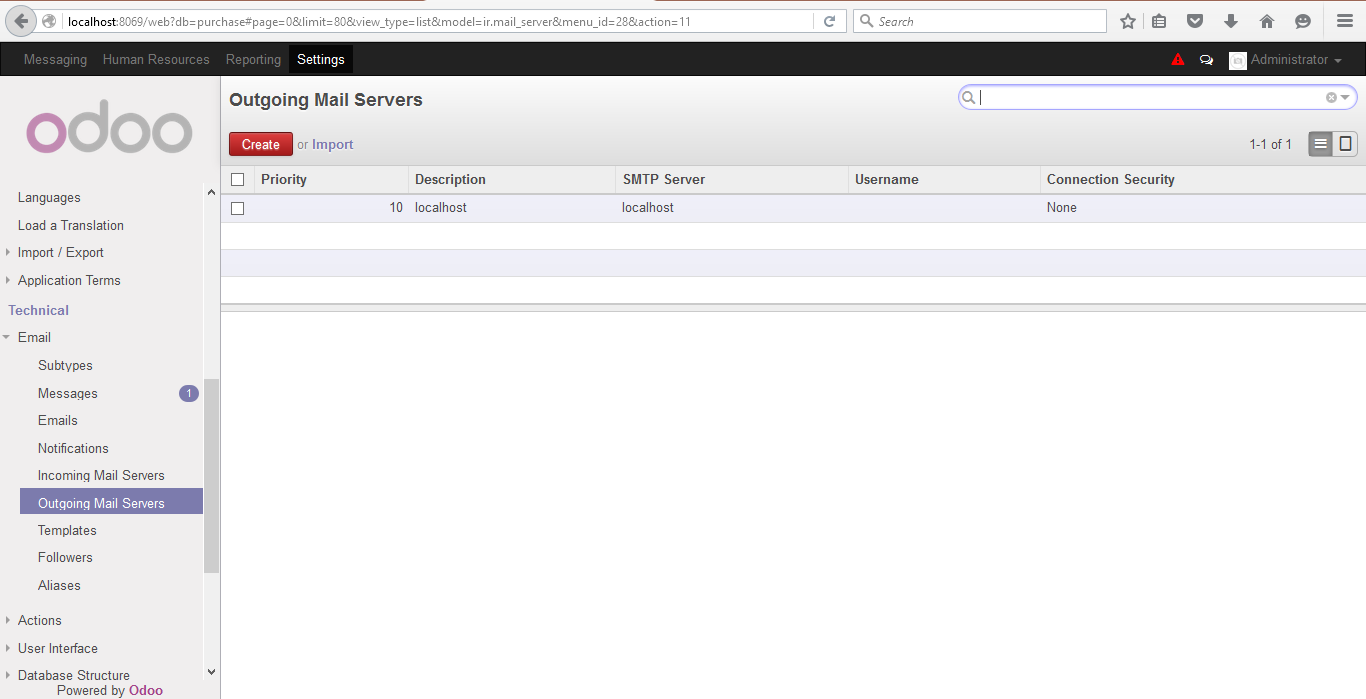
Task: Open Followers in the sidebar
Action: point(65,558)
